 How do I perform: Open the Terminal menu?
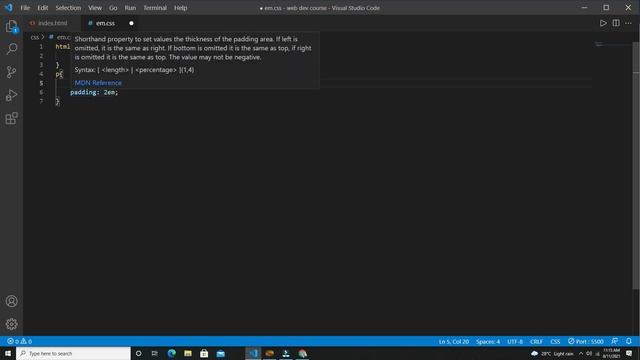pyautogui.click(x=155, y=8)
